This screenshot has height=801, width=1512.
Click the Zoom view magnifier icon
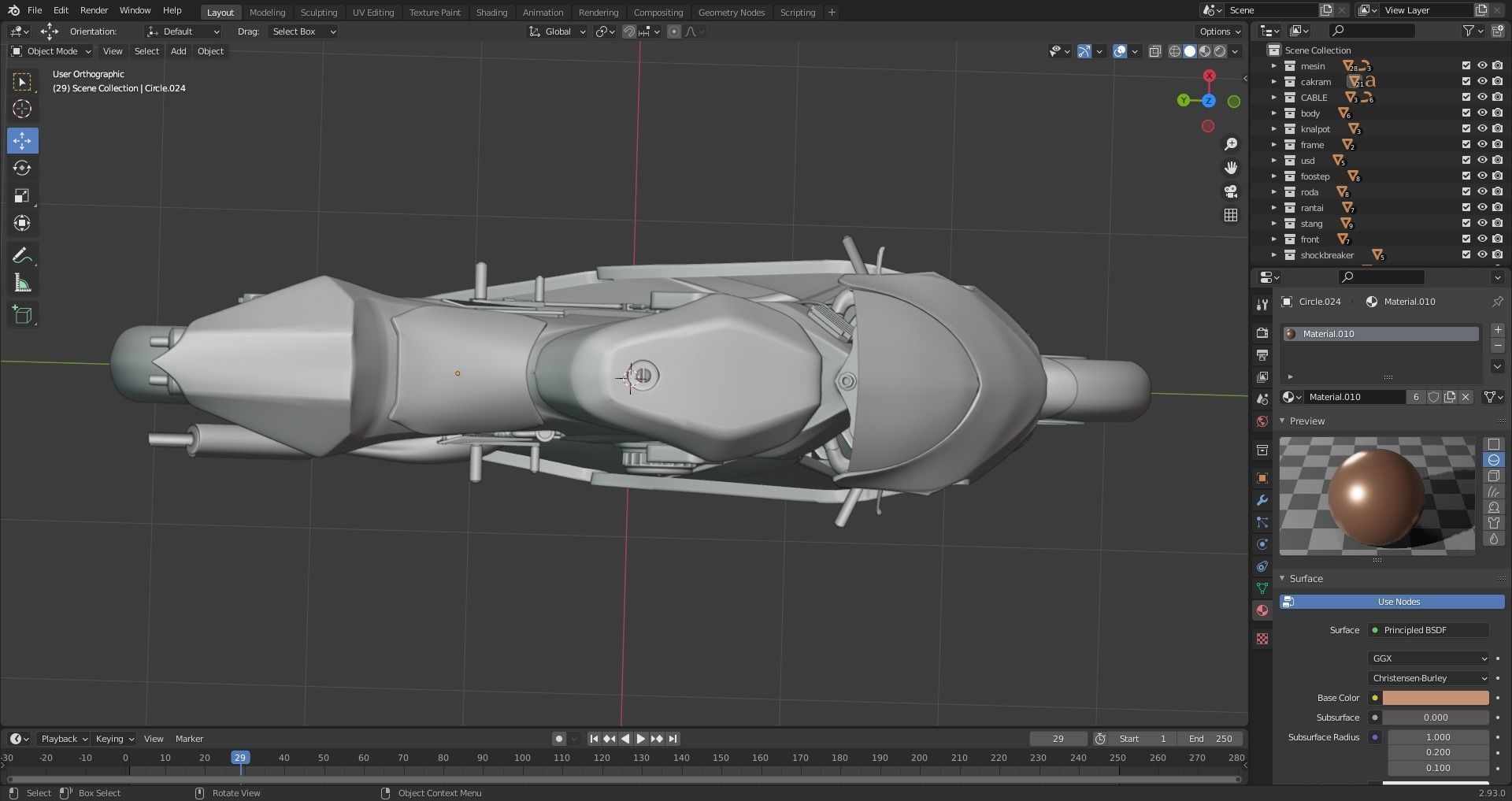pos(1231,144)
